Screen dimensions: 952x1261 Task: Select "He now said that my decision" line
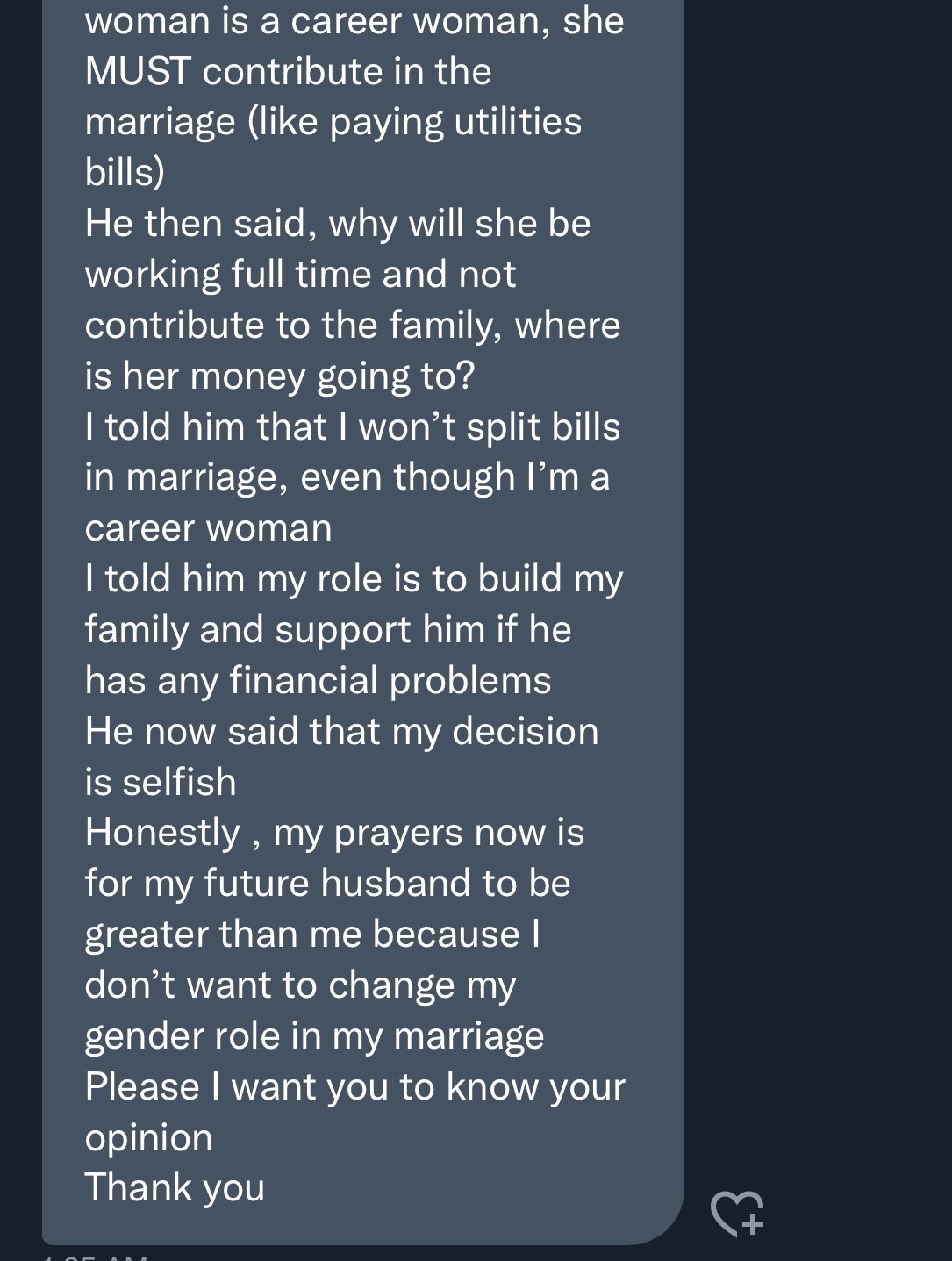[342, 732]
